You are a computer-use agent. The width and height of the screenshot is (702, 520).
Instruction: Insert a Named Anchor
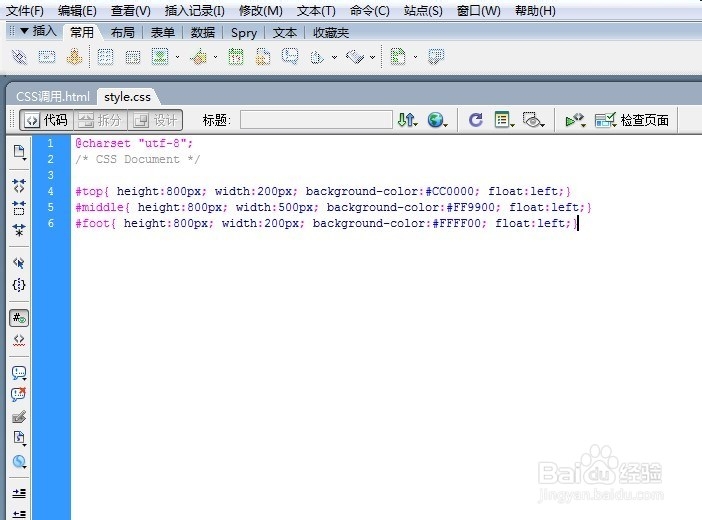74,57
